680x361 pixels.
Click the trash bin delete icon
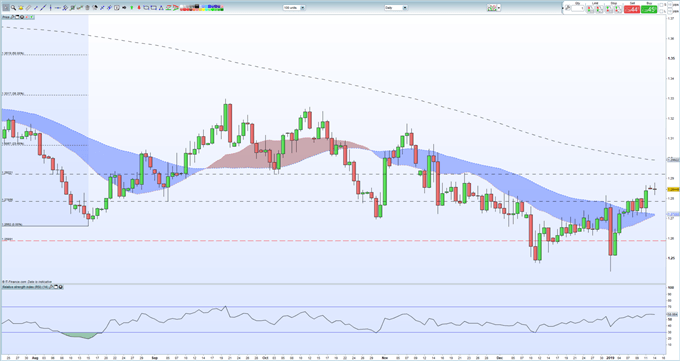(x=87, y=7)
